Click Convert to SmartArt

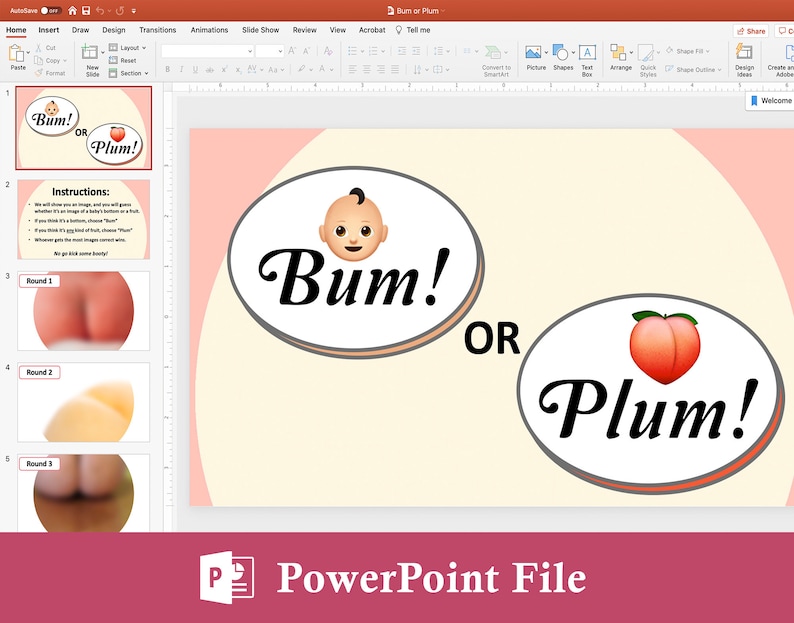point(496,61)
